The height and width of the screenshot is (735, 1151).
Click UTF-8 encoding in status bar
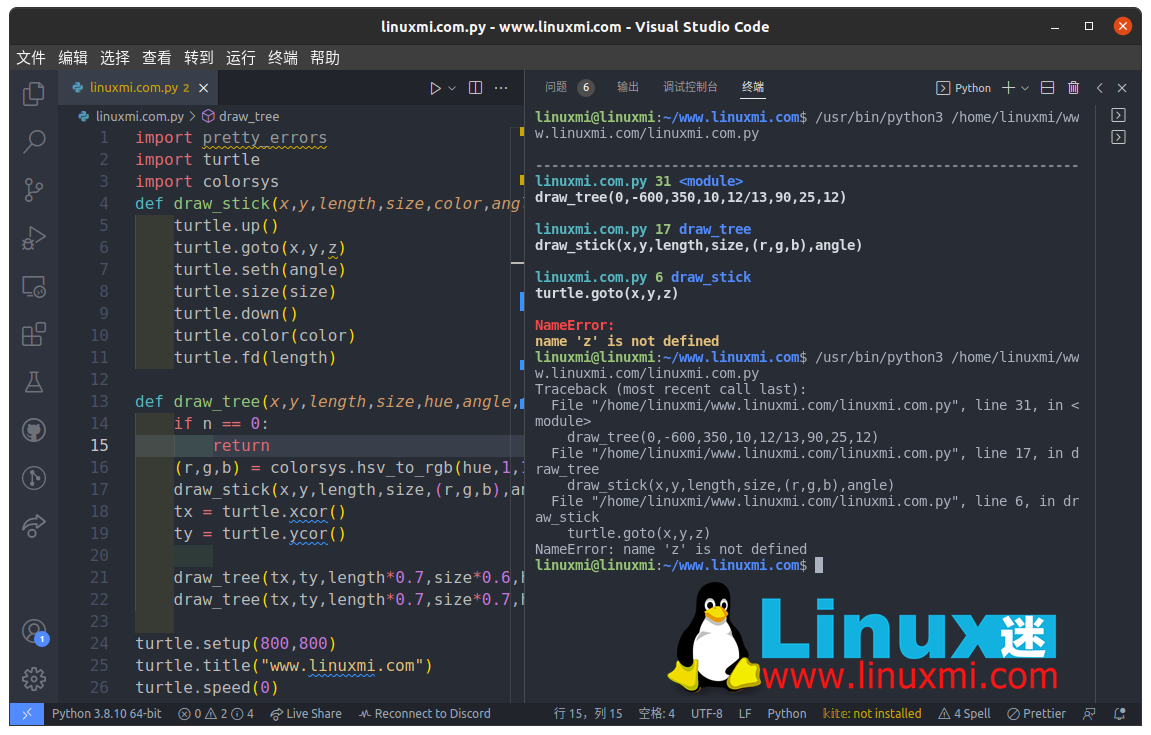coord(706,714)
